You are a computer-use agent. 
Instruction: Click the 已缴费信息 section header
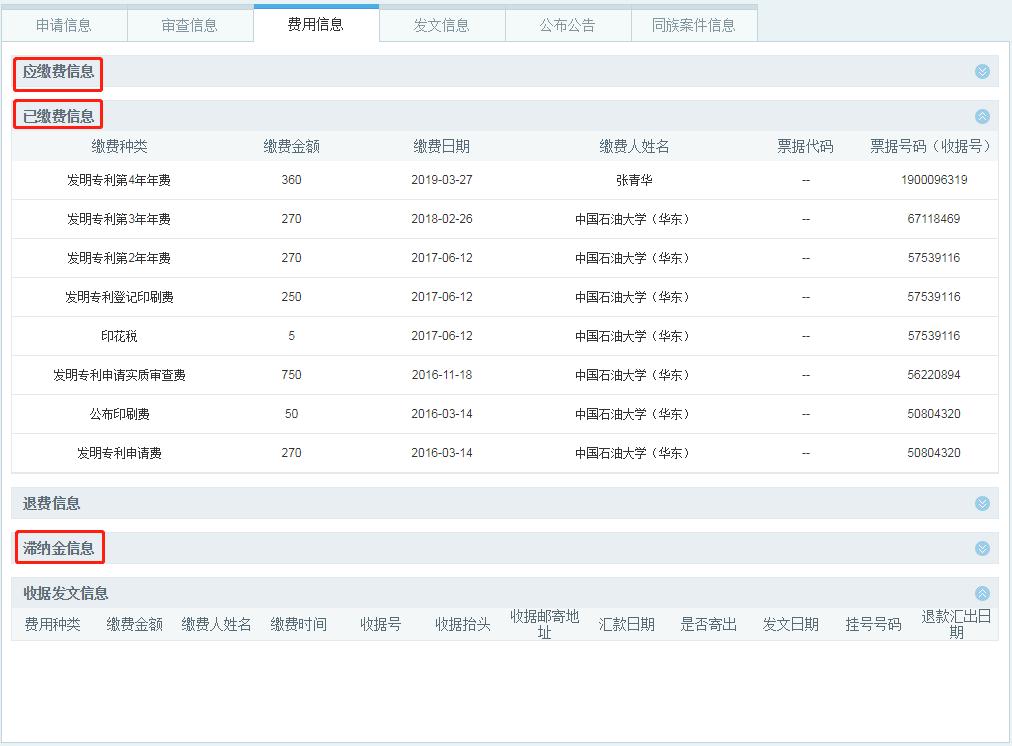coord(505,116)
